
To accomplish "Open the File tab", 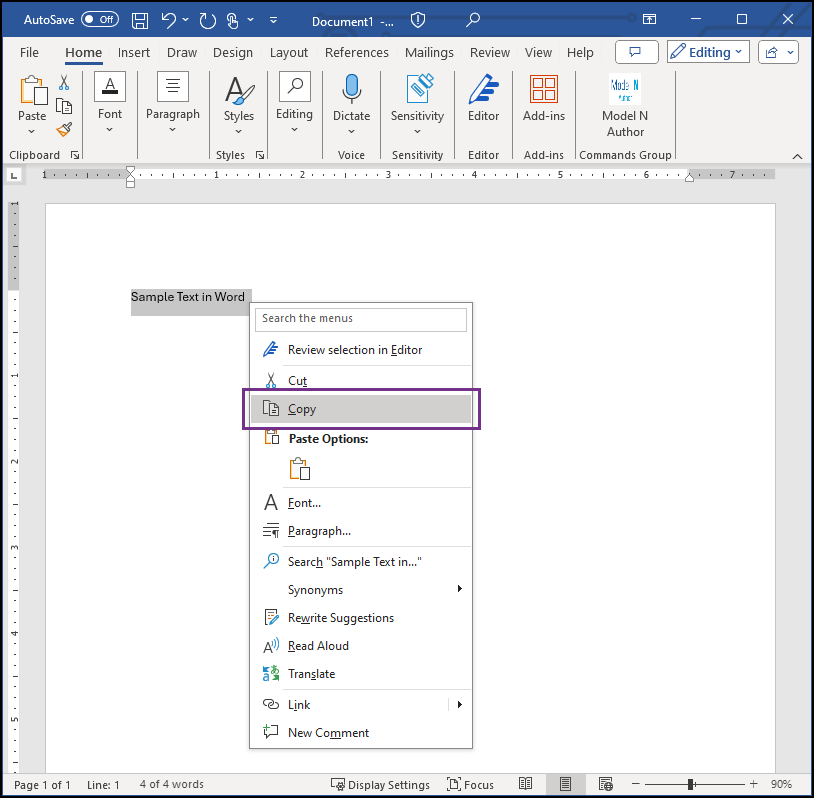I will (29, 52).
